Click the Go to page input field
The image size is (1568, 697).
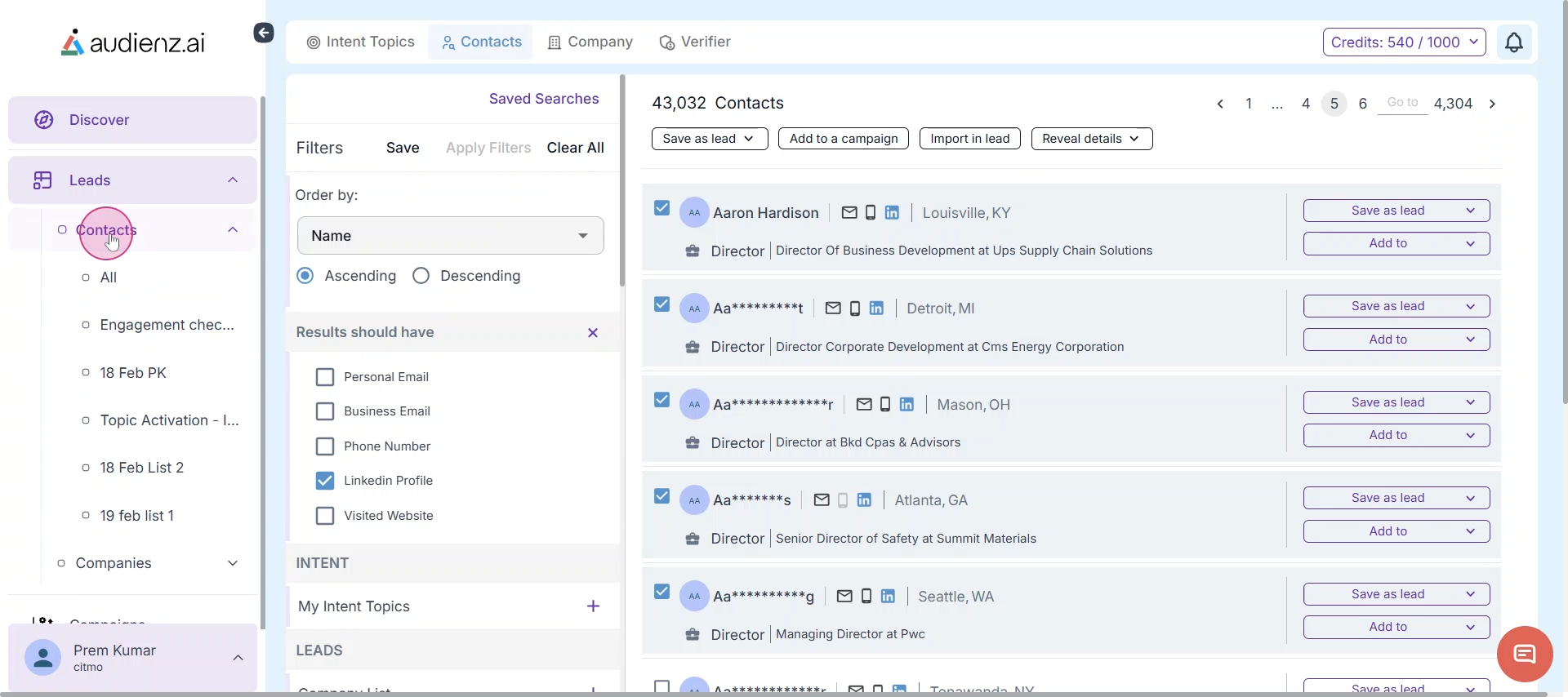1403,103
